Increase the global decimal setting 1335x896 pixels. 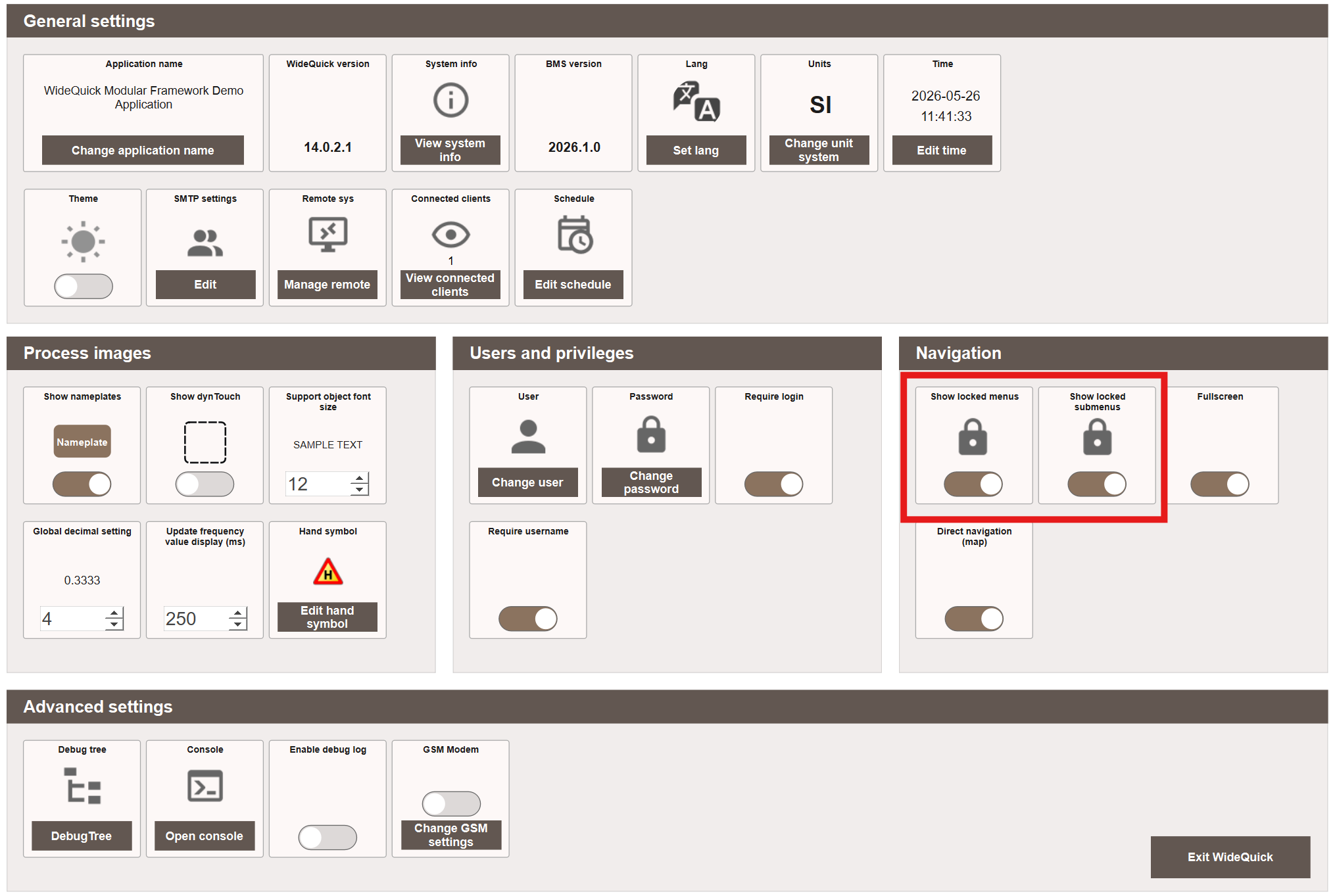[114, 613]
